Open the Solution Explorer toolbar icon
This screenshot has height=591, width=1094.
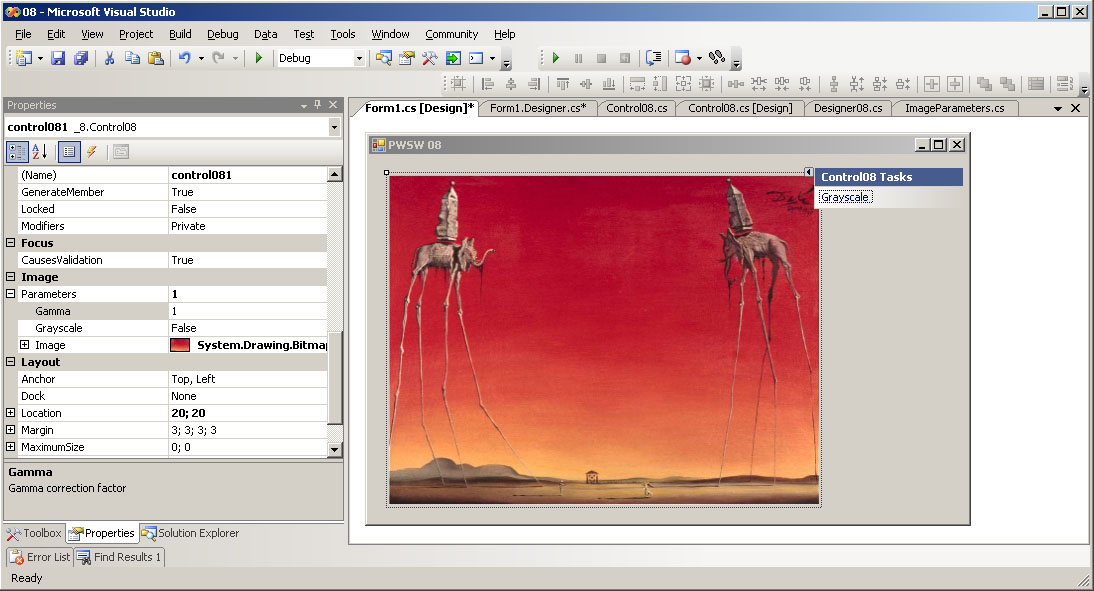coord(383,58)
